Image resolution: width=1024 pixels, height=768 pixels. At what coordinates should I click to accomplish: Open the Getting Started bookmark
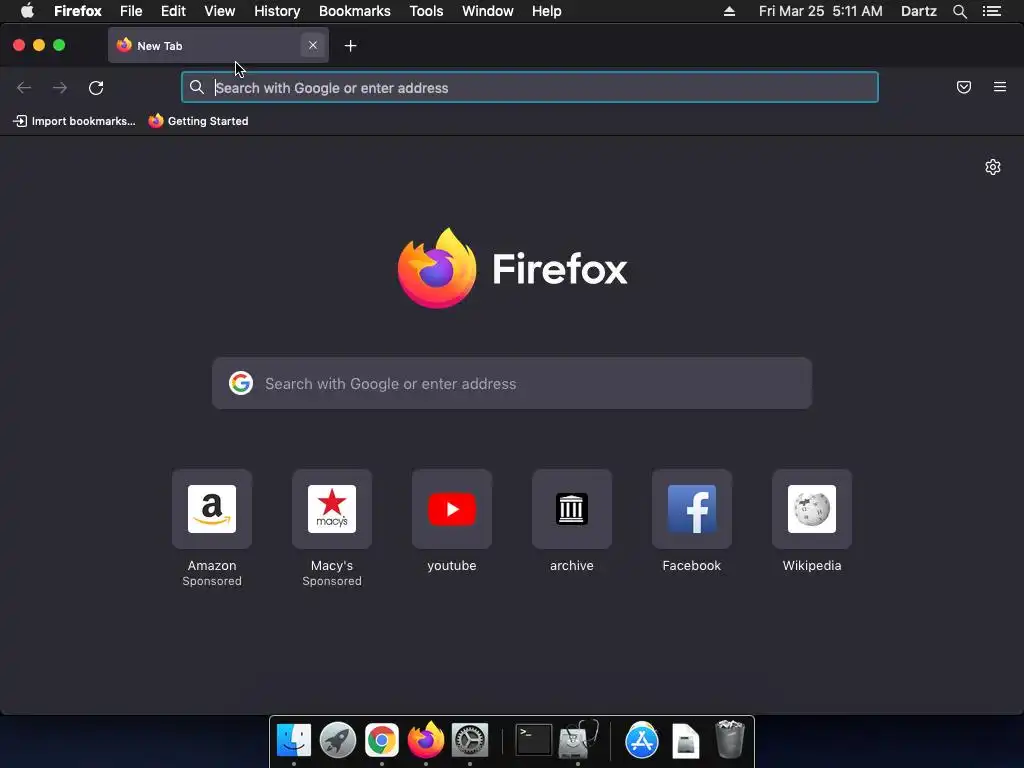[199, 121]
